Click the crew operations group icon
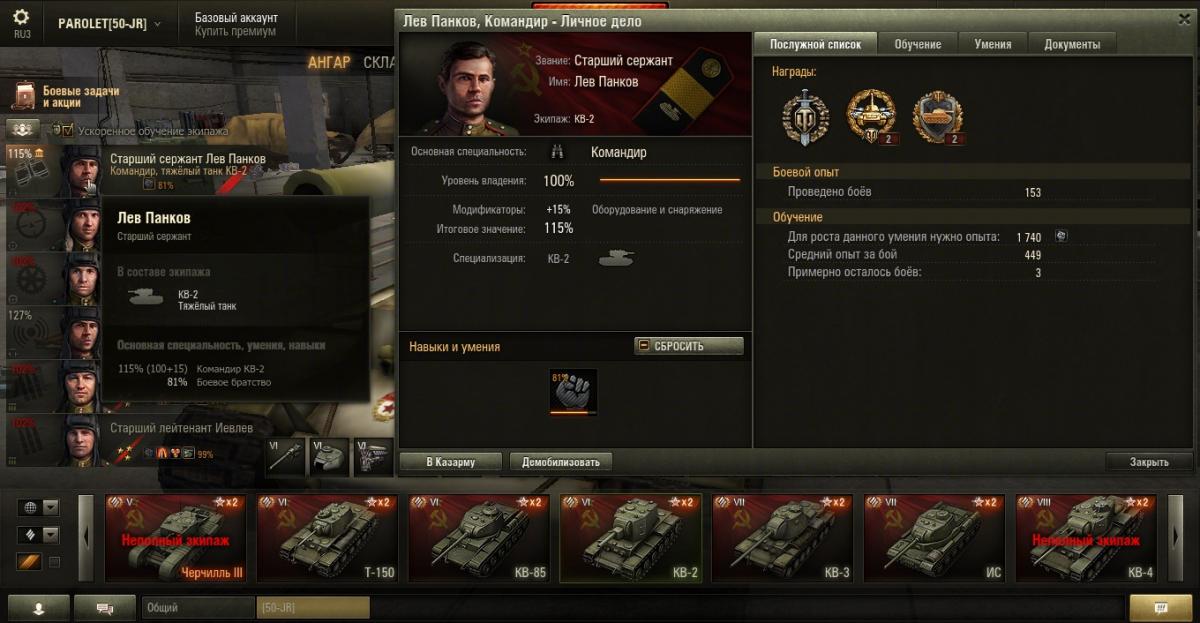The image size is (1200, 623). tap(24, 129)
